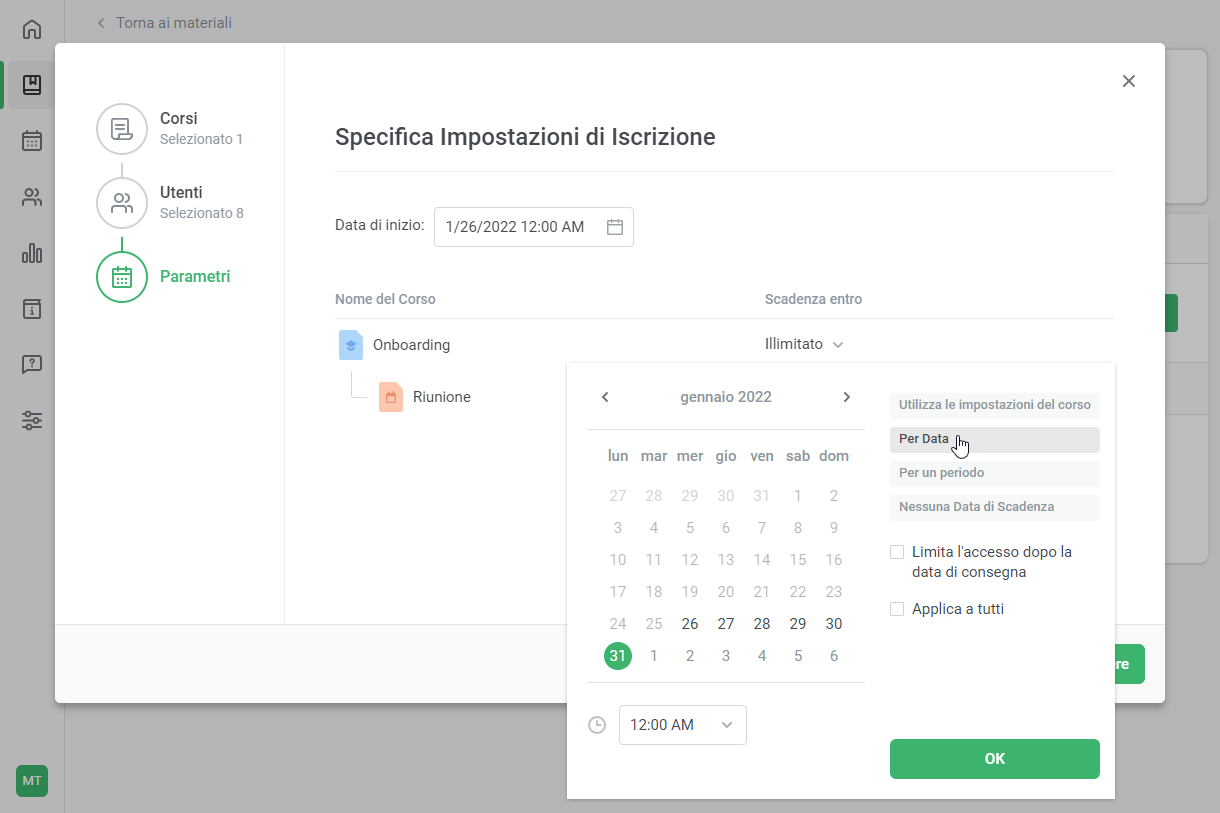Open the home icon in sidebar
Image resolution: width=1220 pixels, height=813 pixels.
click(x=32, y=29)
